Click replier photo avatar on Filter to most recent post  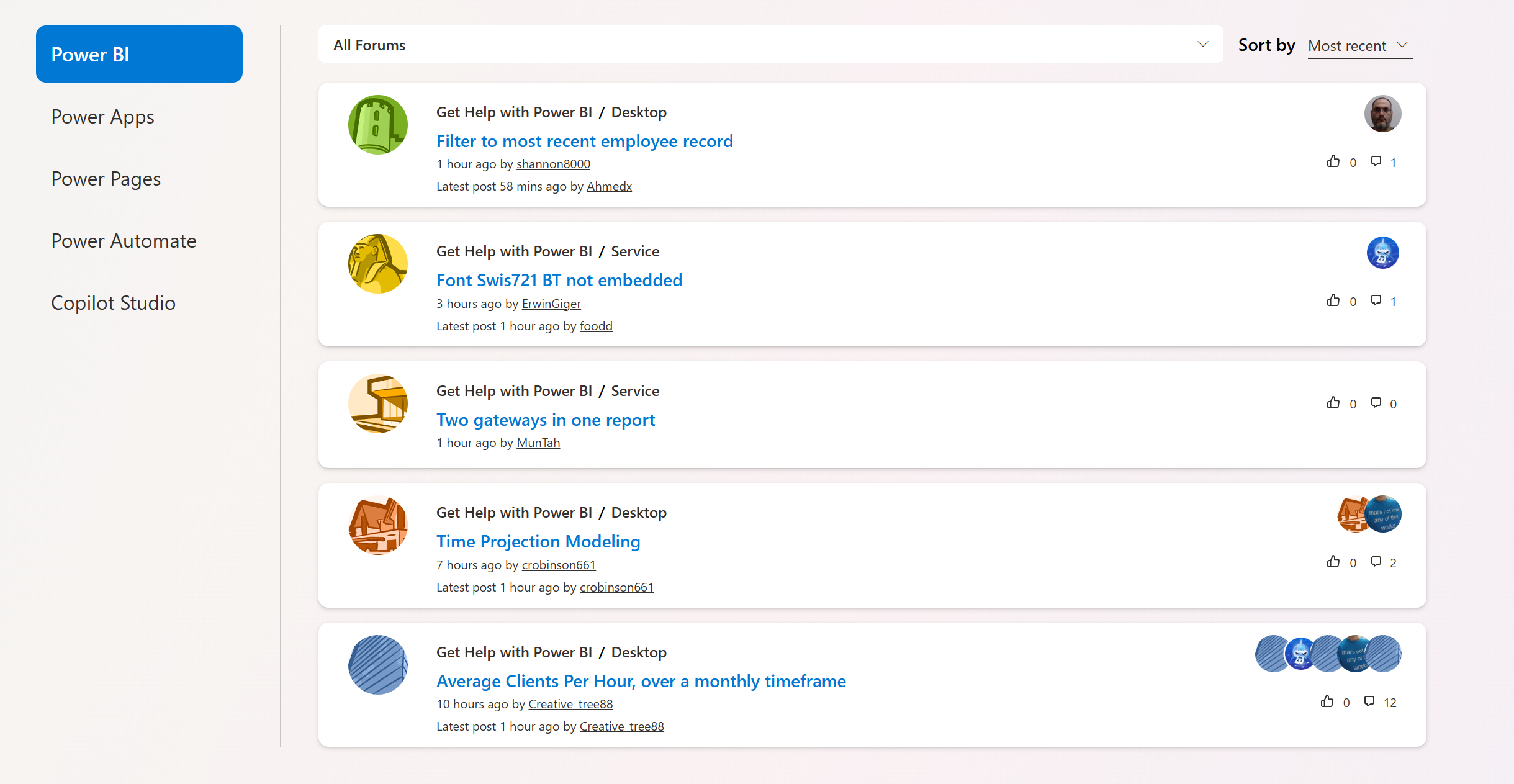click(1382, 114)
